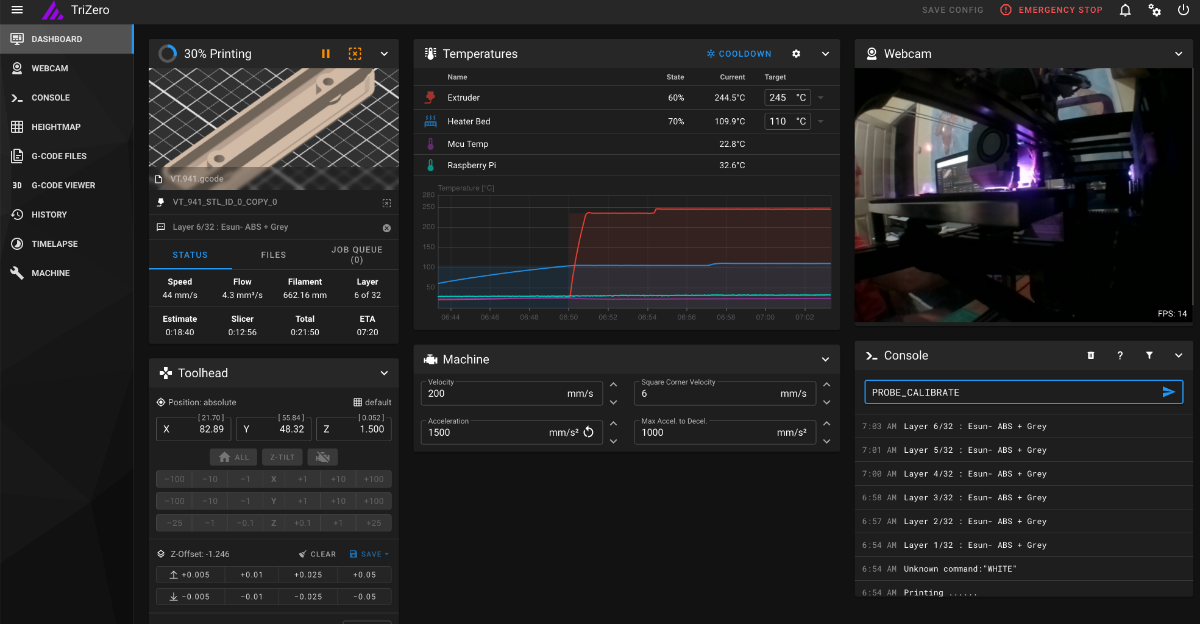Open Heater Bed target preset dropdown
Viewport: 1200px width, 624px height.
point(821,121)
